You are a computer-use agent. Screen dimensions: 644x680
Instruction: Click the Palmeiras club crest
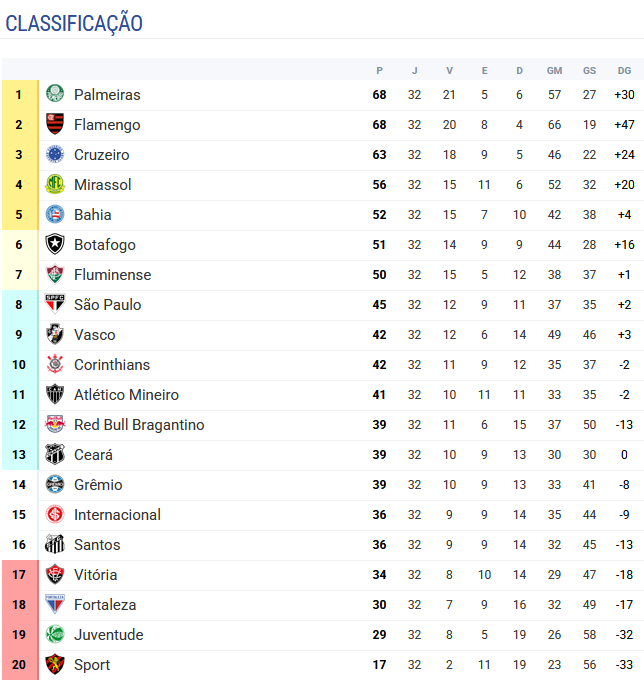[55, 95]
